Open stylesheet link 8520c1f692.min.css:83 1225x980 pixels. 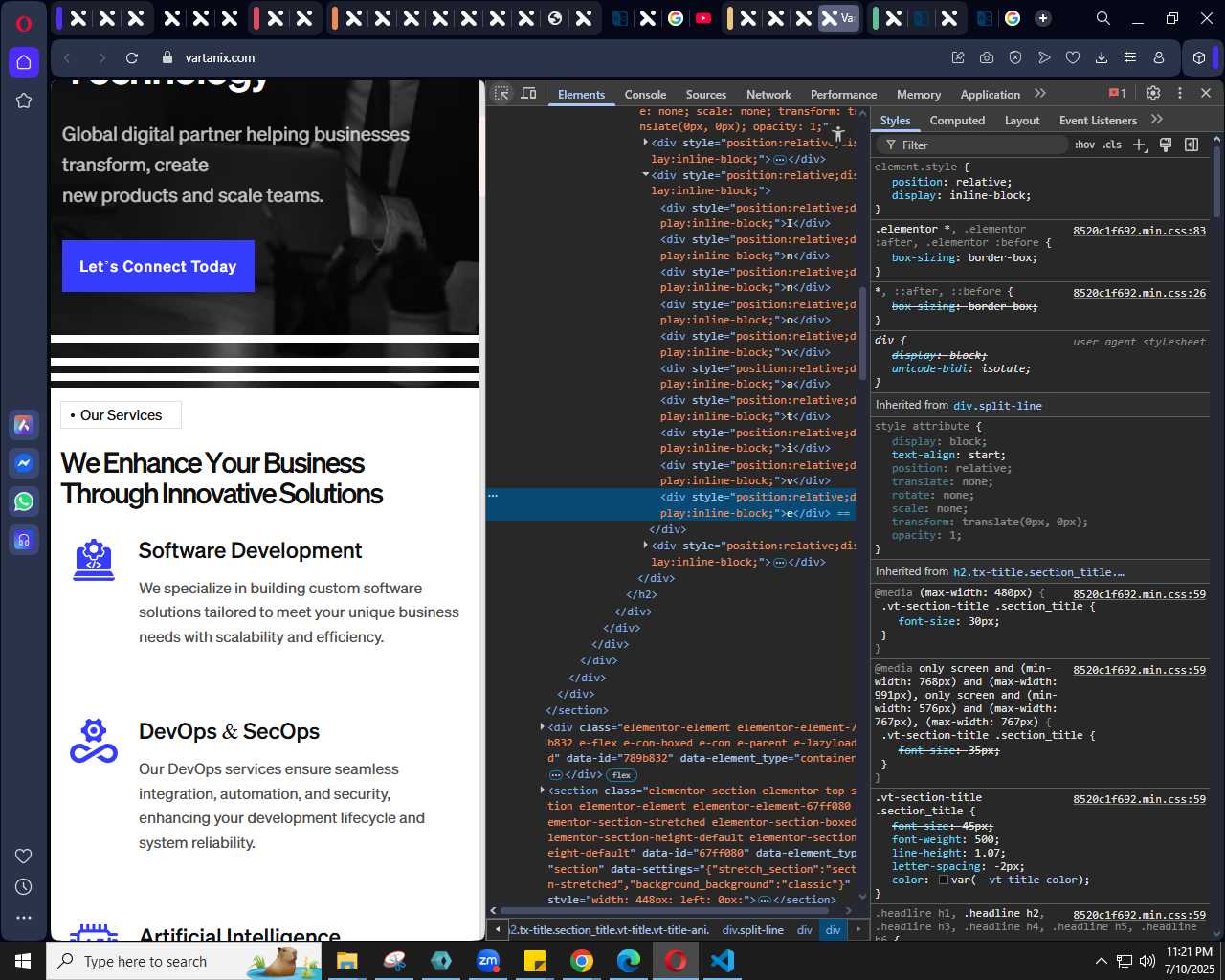tap(1139, 231)
